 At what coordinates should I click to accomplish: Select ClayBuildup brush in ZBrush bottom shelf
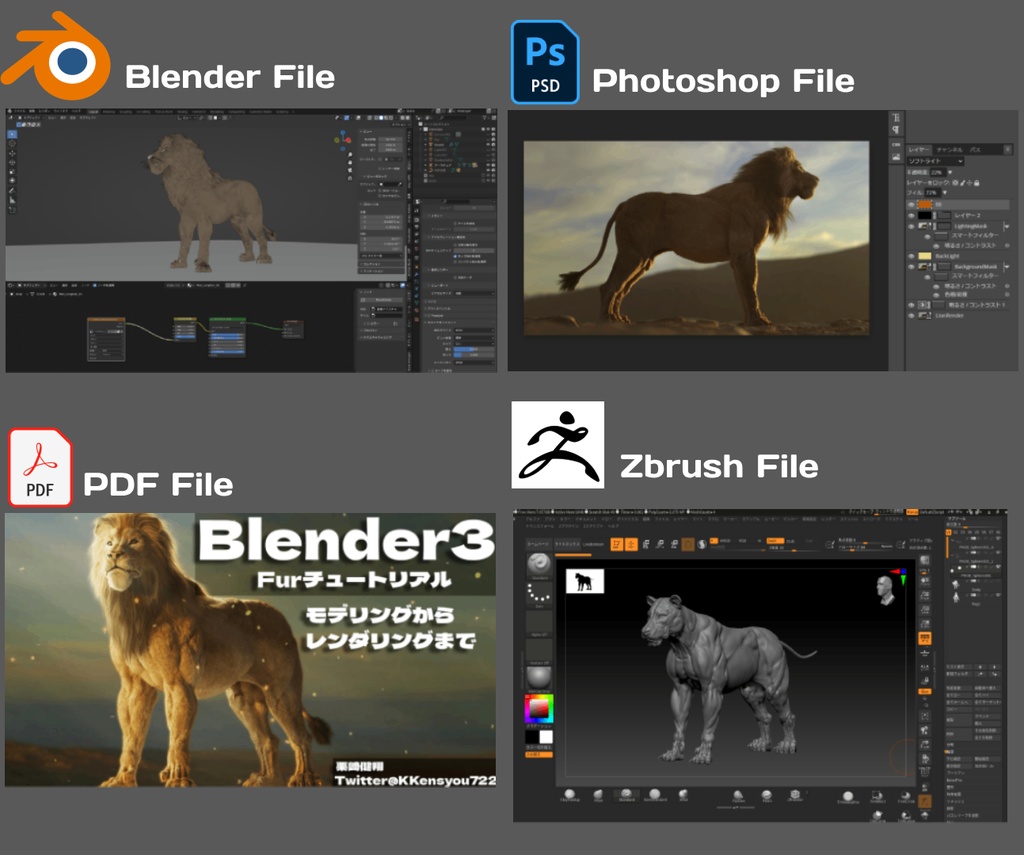point(569,796)
